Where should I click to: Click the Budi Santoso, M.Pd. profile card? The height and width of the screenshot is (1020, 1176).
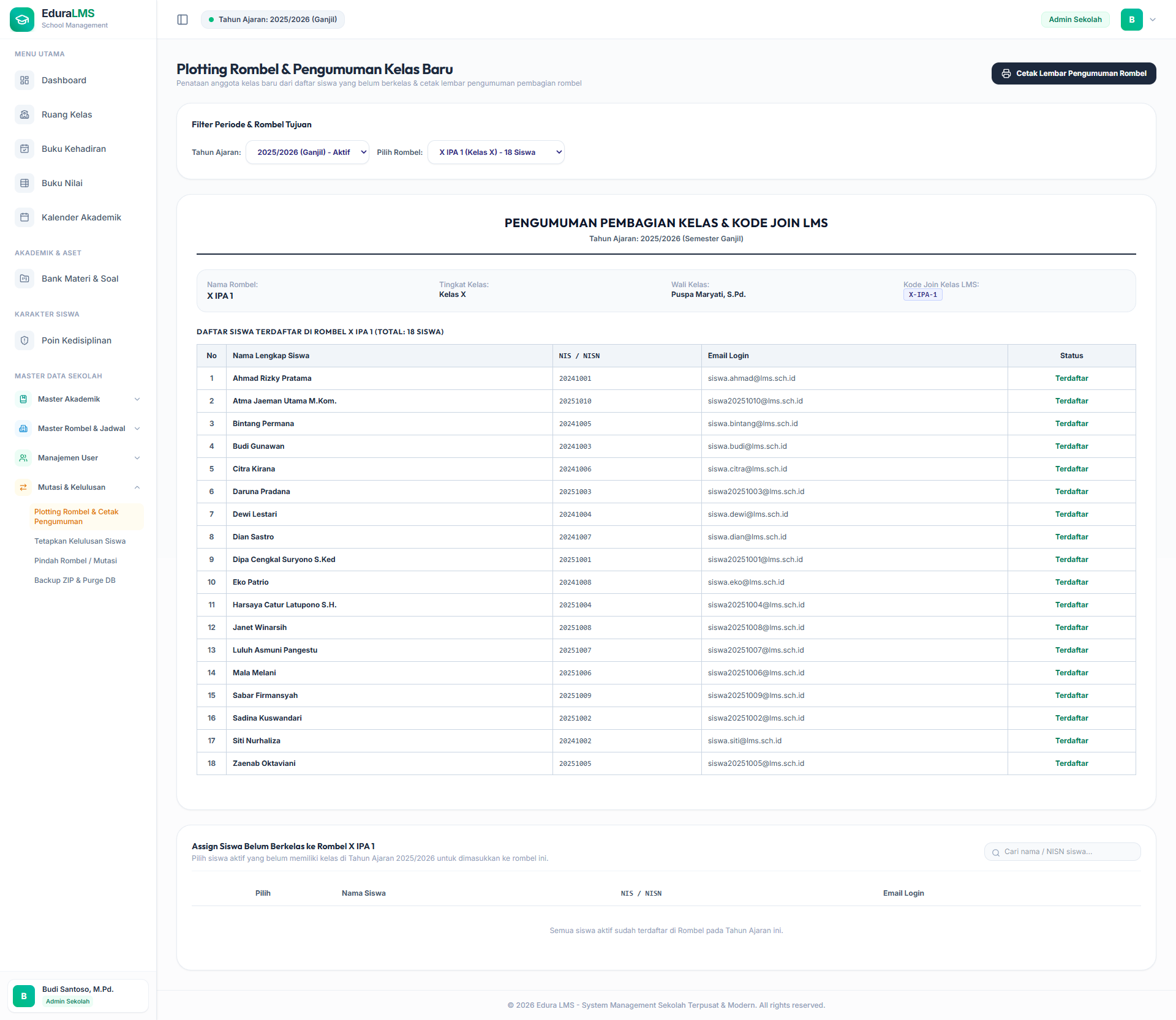pyautogui.click(x=78, y=996)
